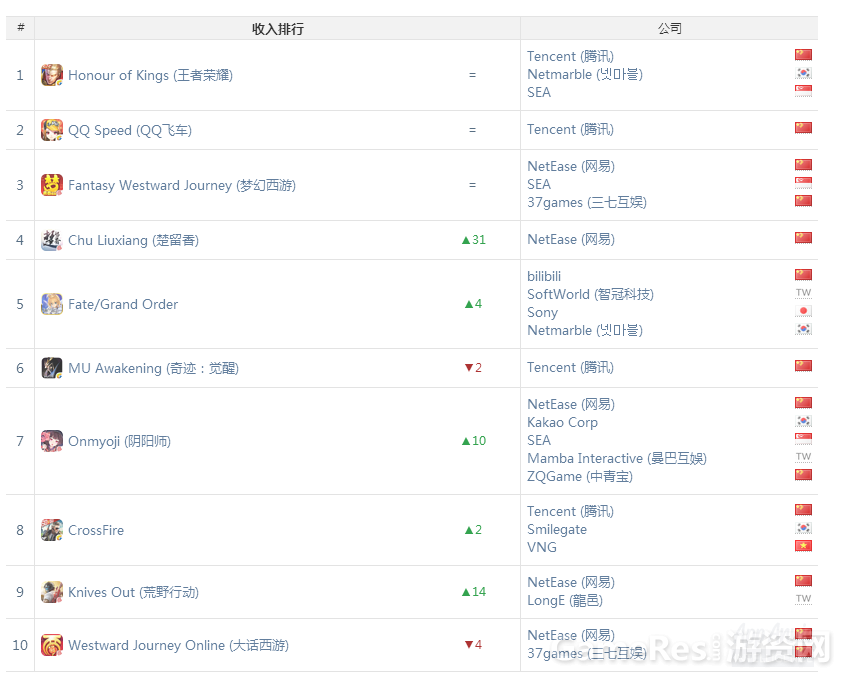
Task: Open Kakao Corp company link
Action: pos(562,423)
